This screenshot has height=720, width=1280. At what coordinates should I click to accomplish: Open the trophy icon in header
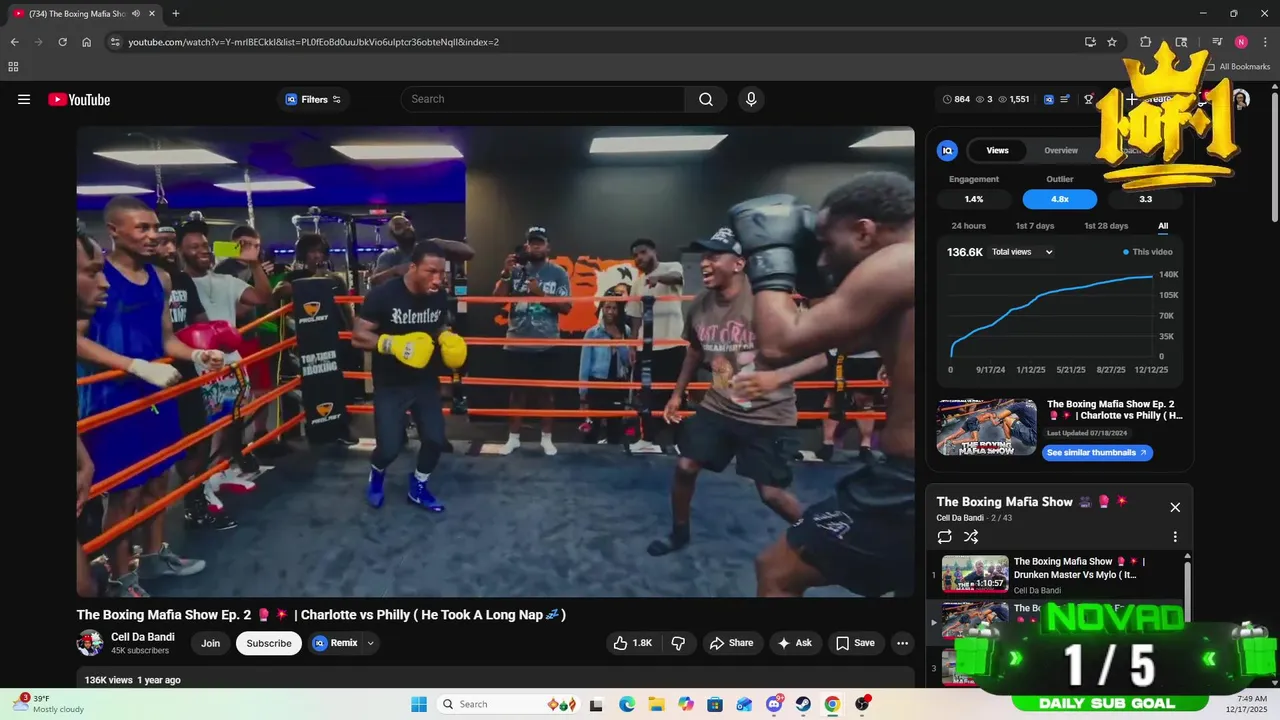pyautogui.click(x=1089, y=99)
